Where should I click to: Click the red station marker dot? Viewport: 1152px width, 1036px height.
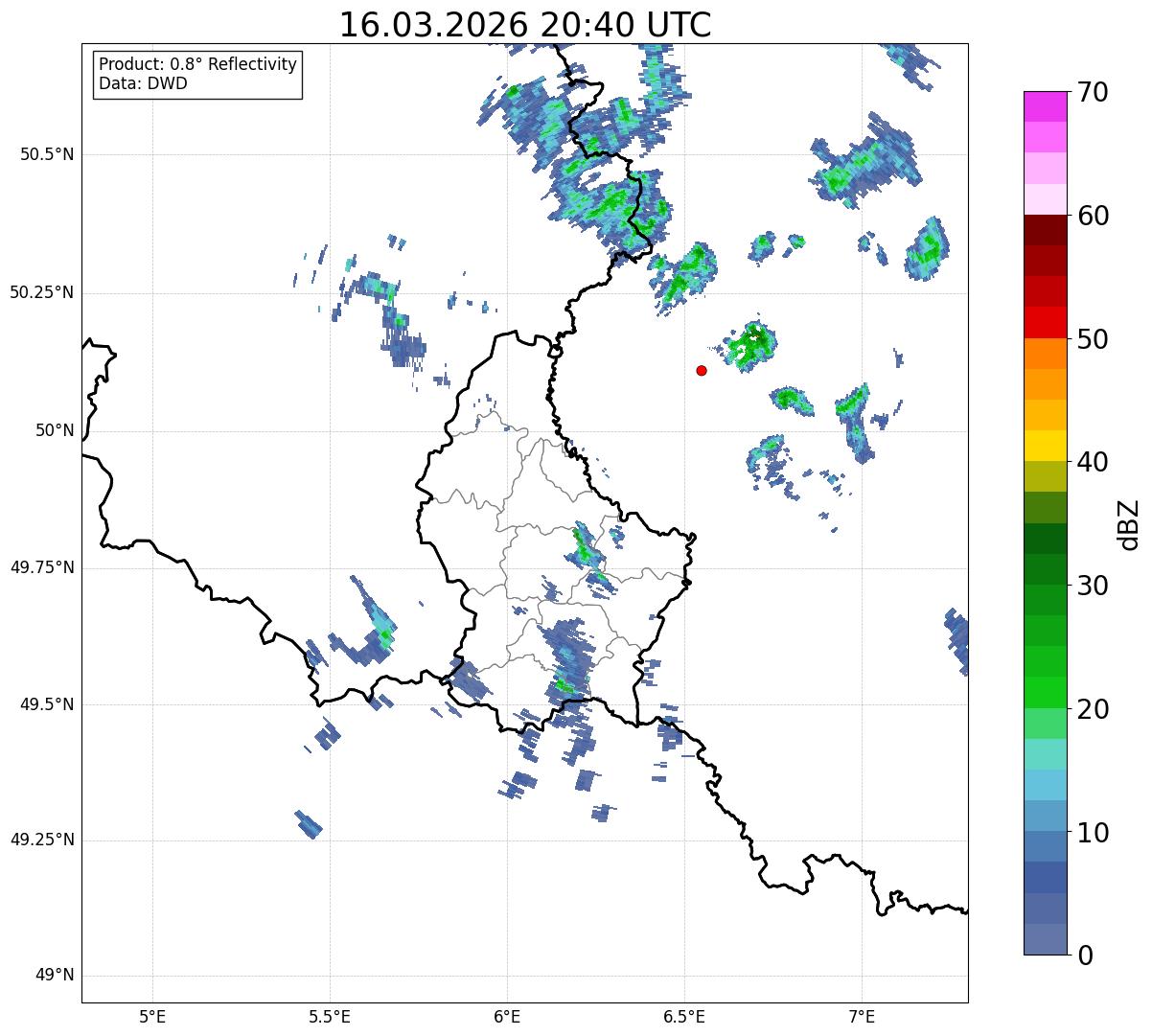[702, 370]
